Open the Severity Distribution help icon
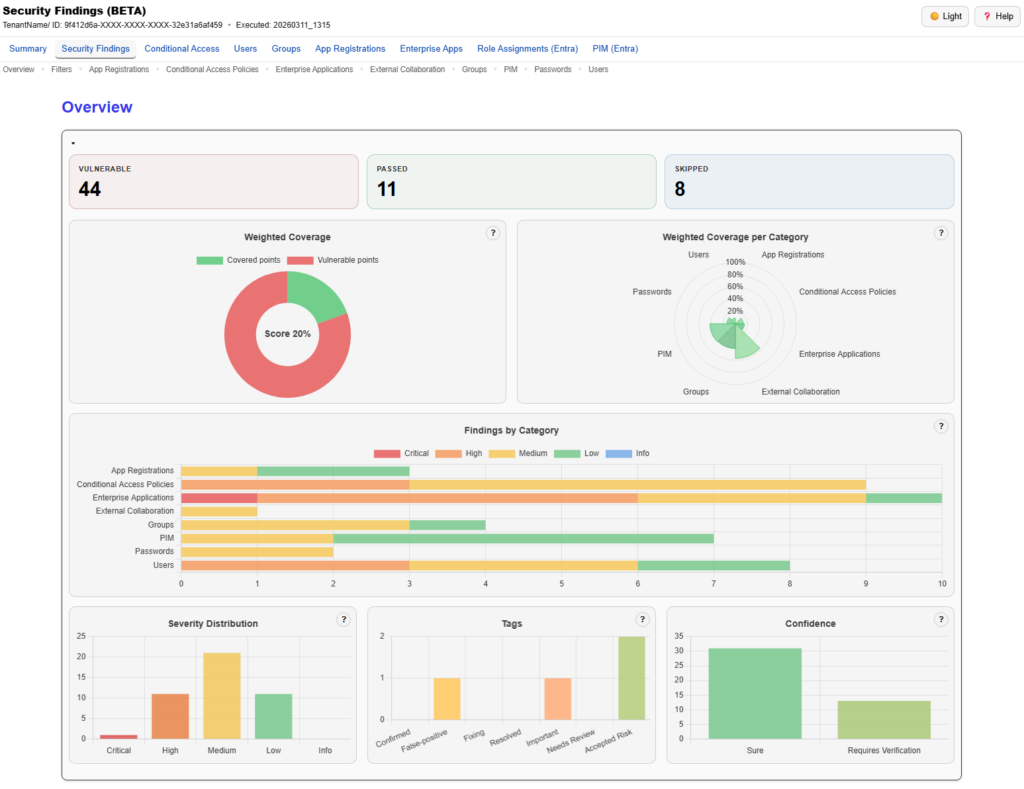 [x=344, y=619]
